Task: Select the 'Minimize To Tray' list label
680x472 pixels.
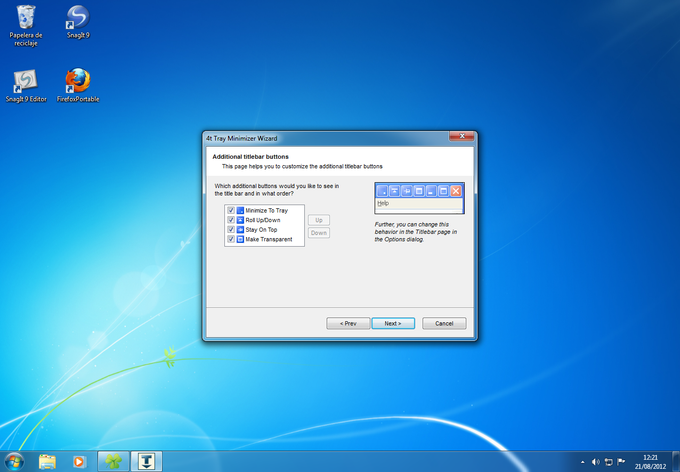Action: click(x=267, y=210)
